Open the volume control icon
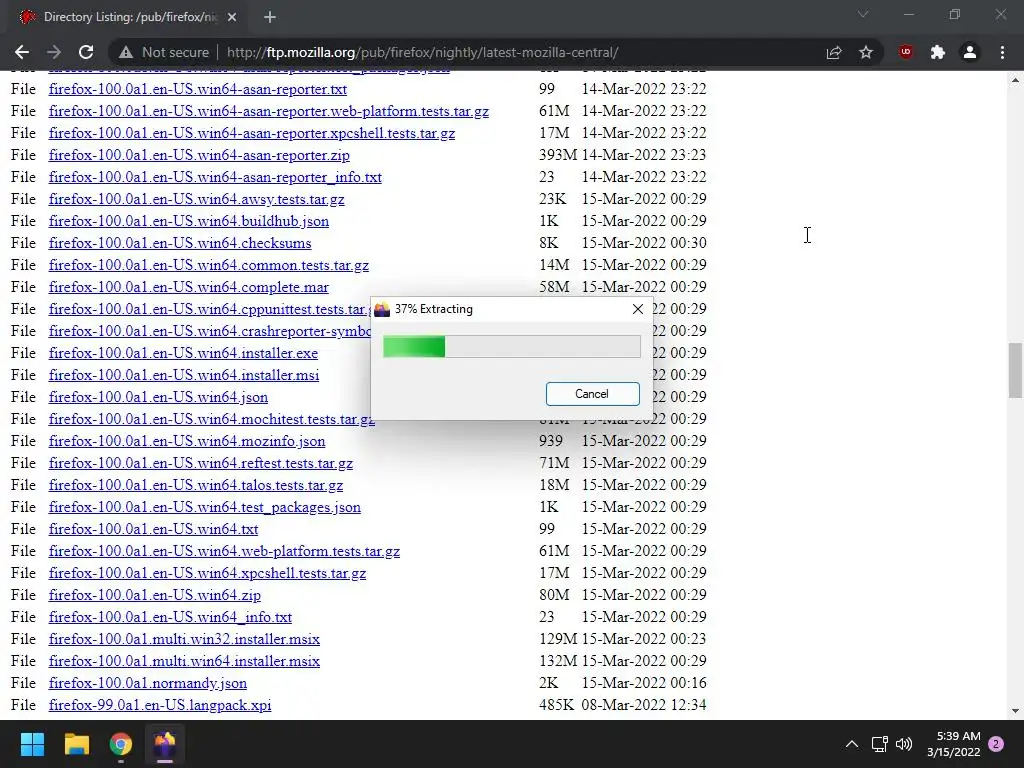 pos(904,744)
